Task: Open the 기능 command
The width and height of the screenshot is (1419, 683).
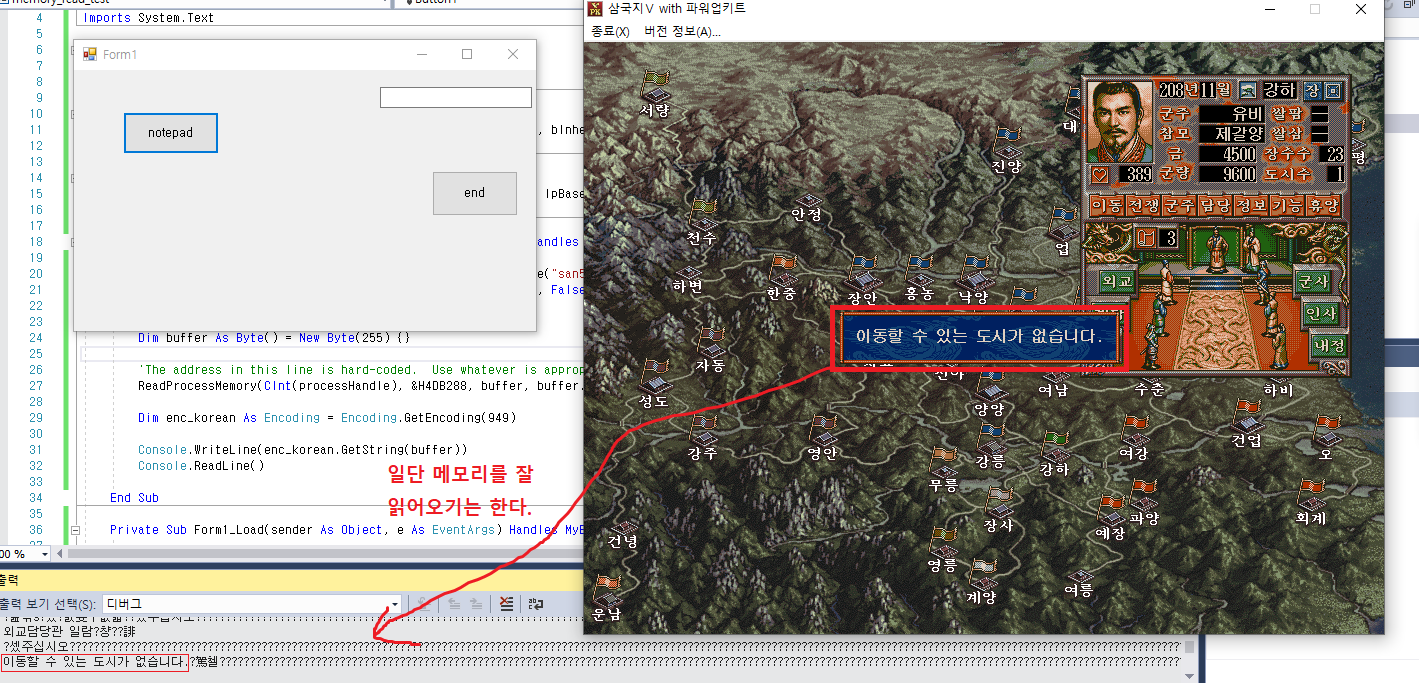Action: point(1287,205)
